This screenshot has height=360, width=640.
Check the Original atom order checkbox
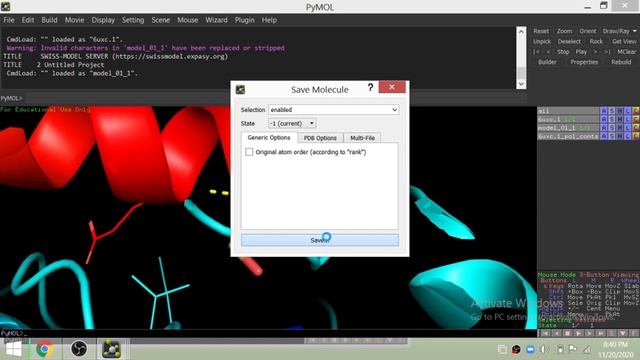(x=249, y=152)
